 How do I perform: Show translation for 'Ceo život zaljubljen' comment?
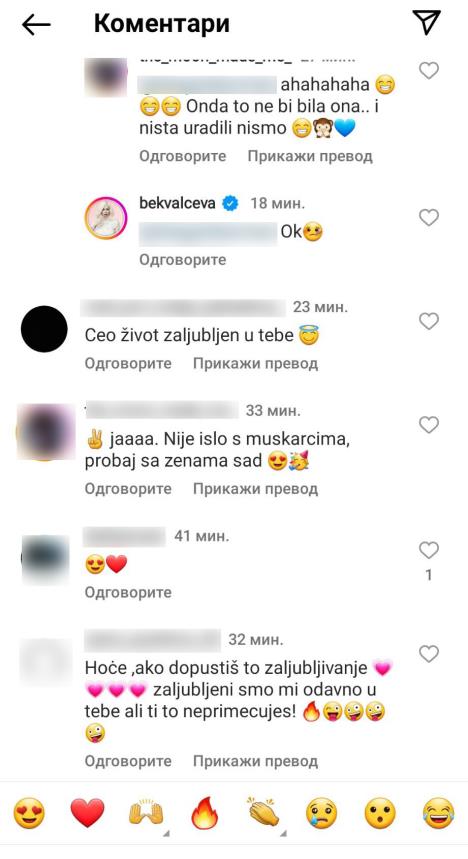255,363
